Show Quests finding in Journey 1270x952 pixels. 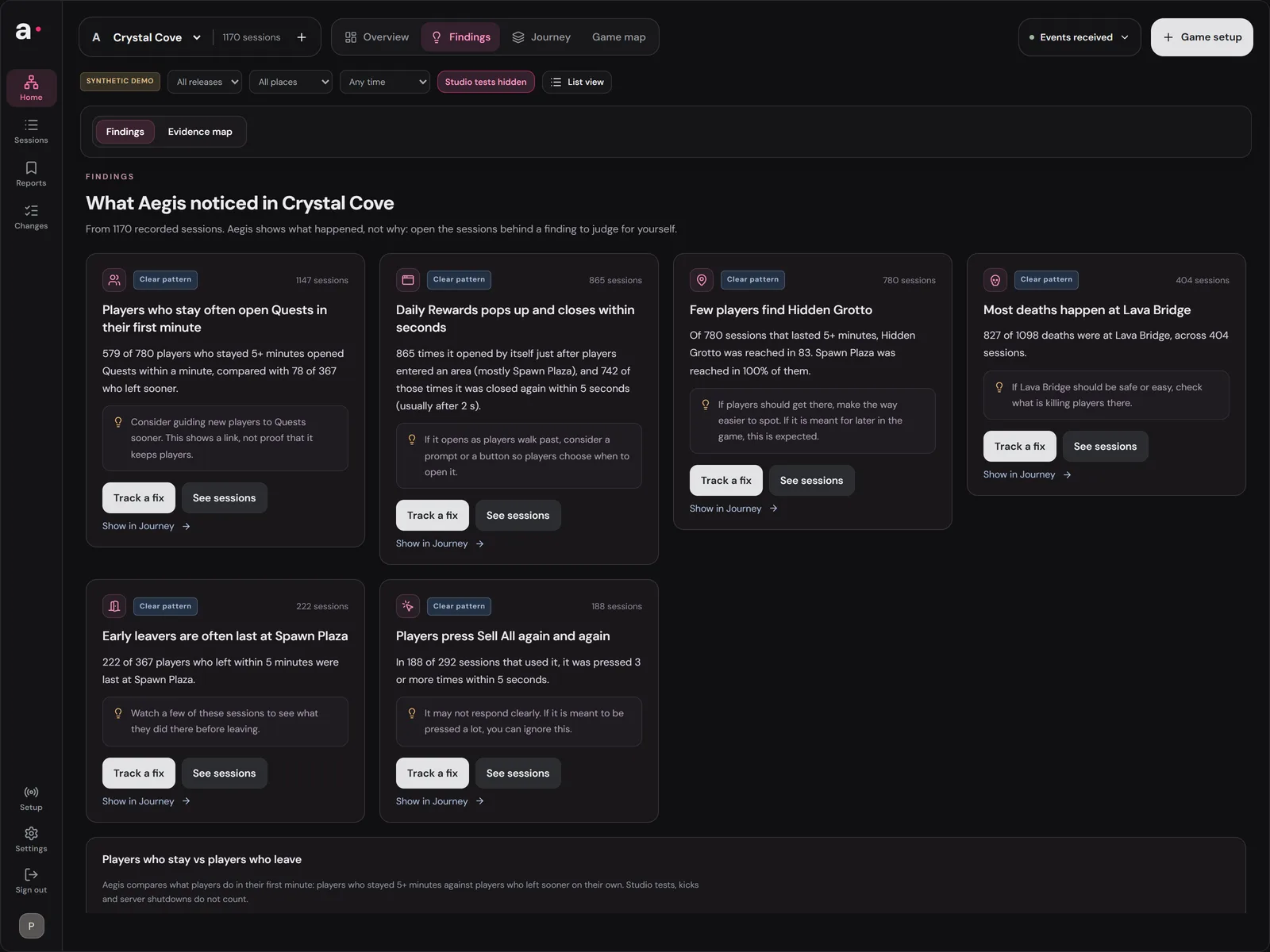146,526
